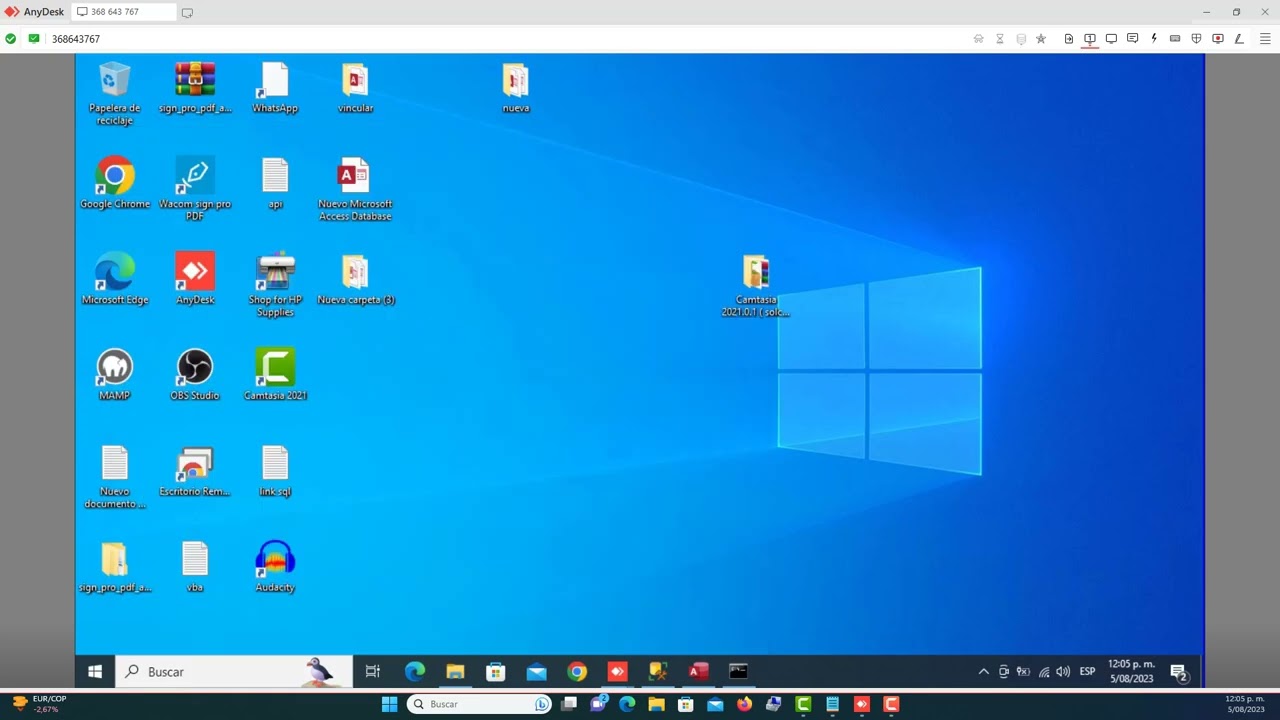This screenshot has width=1280, height=720.
Task: Select remote monitor 1 in AnyDesk toolbar
Action: point(1090,39)
